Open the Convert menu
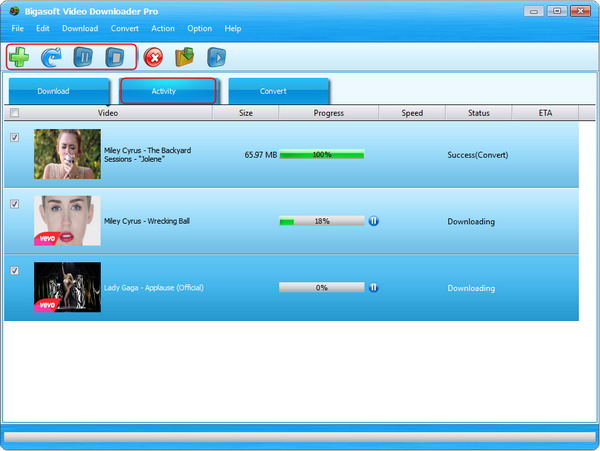Screen dimensions: 600x451 125,28
